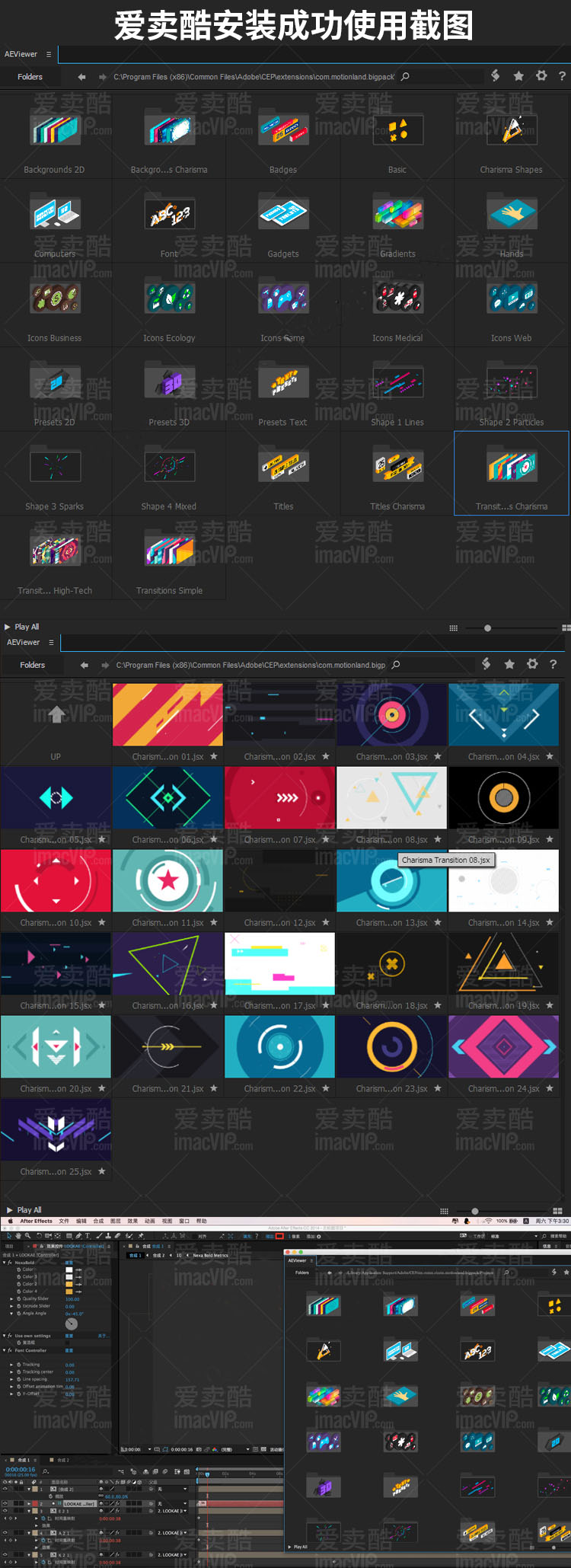Open the Transitions Simple folder
This screenshot has height=1568, width=571.
coord(169,550)
